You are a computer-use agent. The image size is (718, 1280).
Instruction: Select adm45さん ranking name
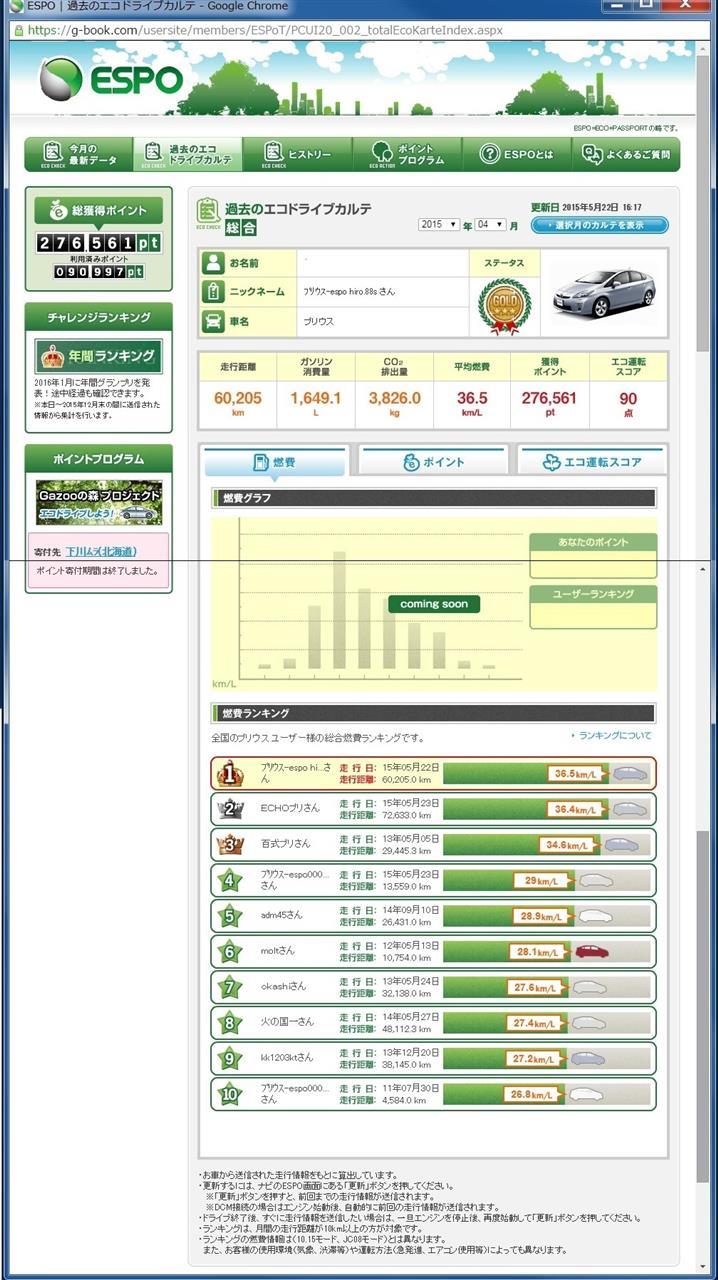coord(283,915)
